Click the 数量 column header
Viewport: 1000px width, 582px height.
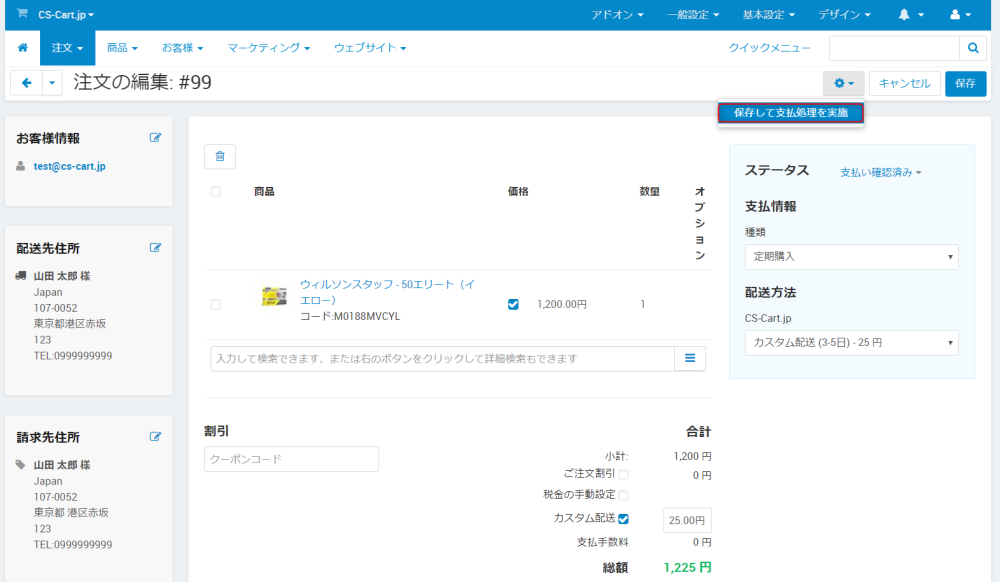coord(649,192)
